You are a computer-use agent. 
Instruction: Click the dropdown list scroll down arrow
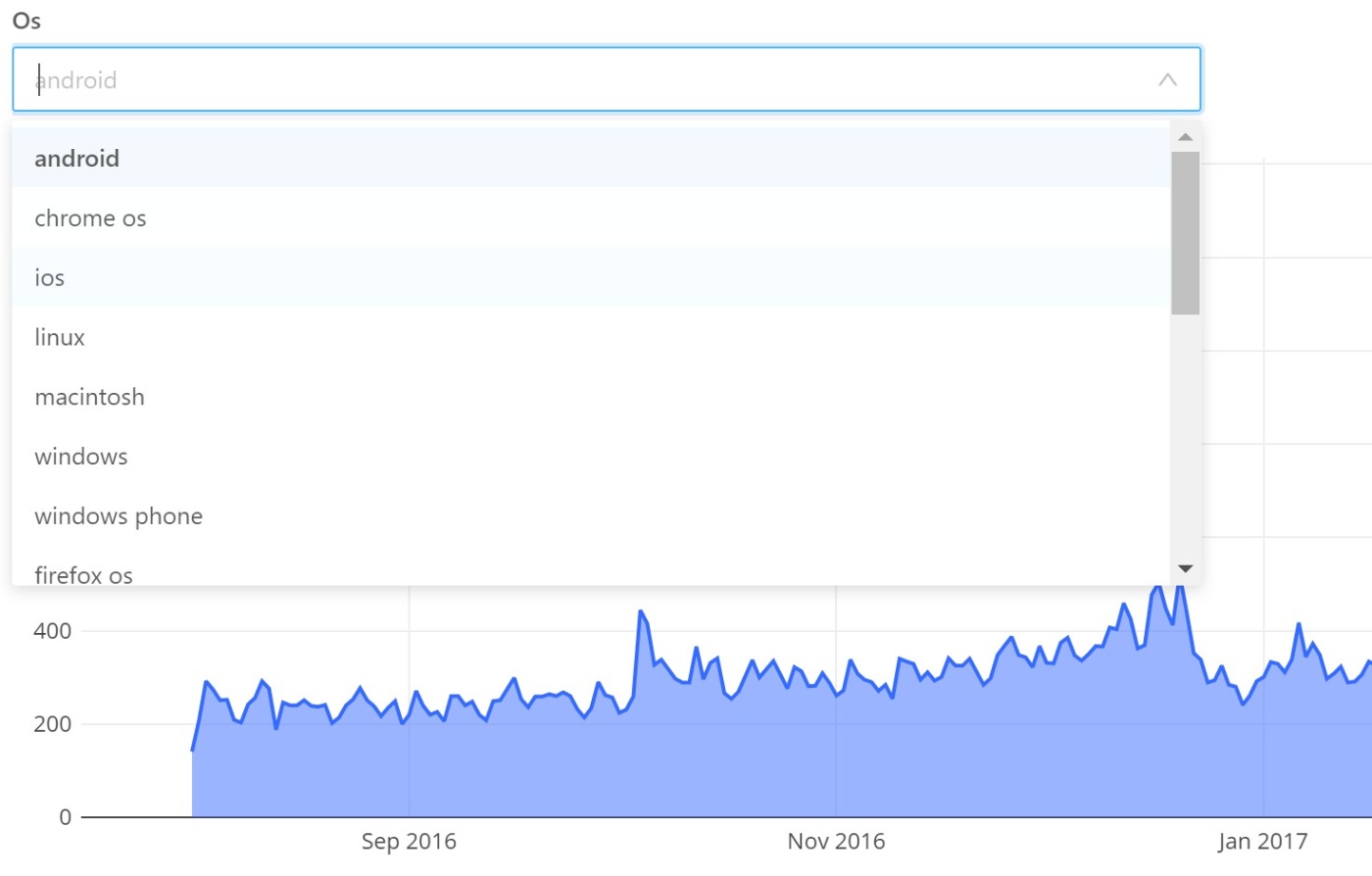click(x=1185, y=568)
